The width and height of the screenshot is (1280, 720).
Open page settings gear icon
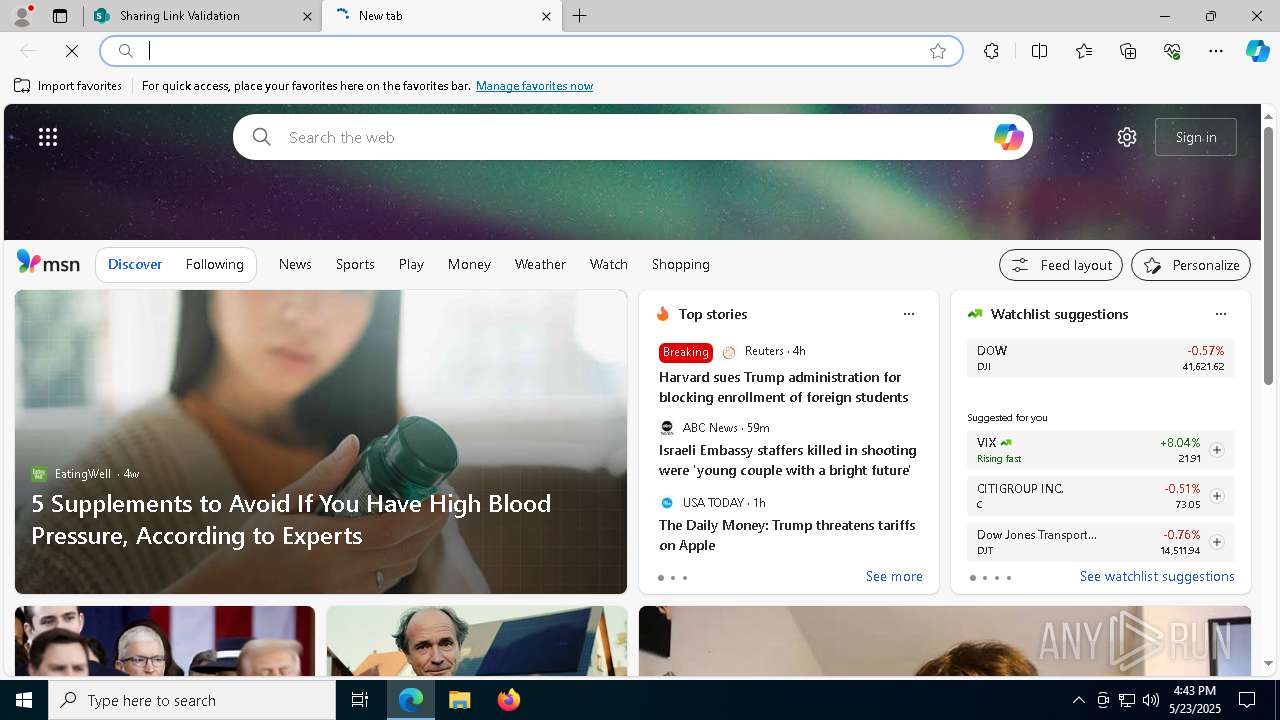tap(1127, 137)
